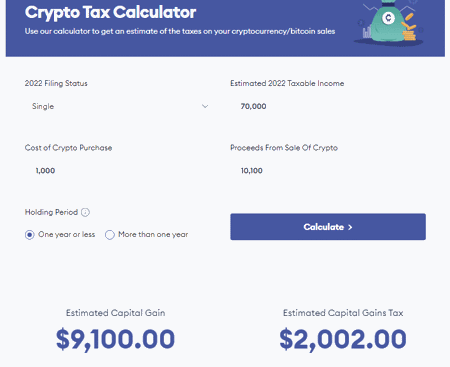Click the calculator subtitle text in banner

(x=180, y=31)
